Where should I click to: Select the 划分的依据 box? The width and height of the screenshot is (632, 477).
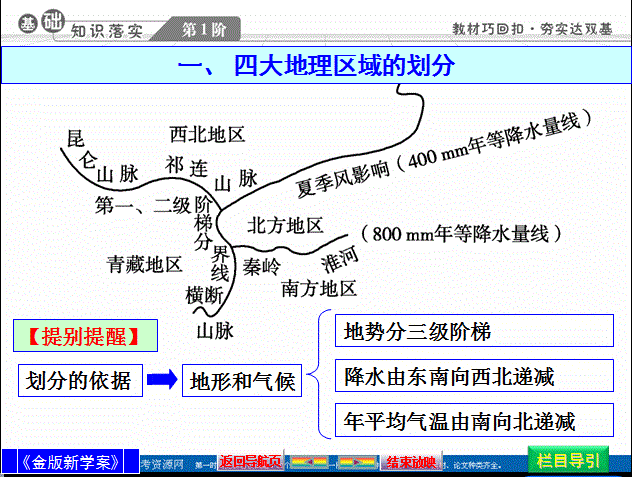[78, 380]
